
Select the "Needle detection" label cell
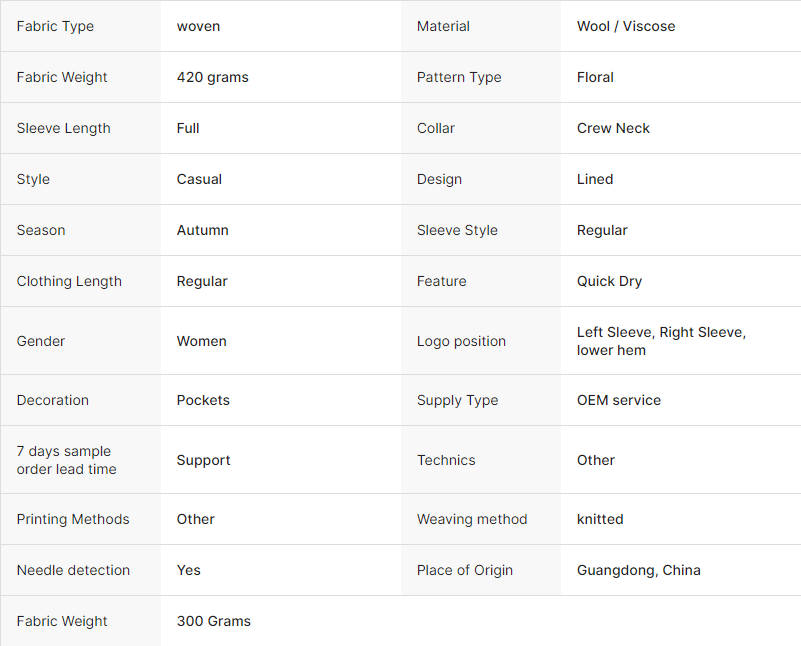(x=74, y=570)
